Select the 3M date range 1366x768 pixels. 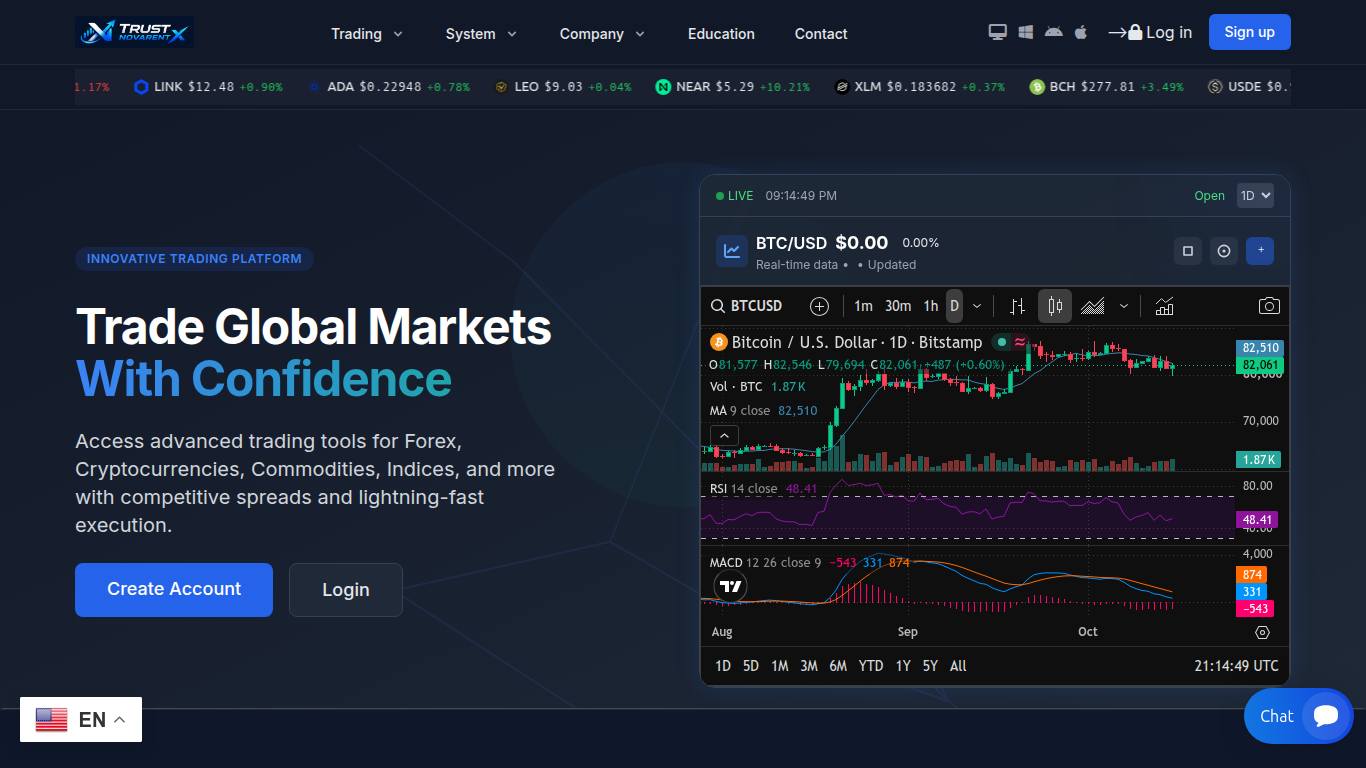(809, 666)
